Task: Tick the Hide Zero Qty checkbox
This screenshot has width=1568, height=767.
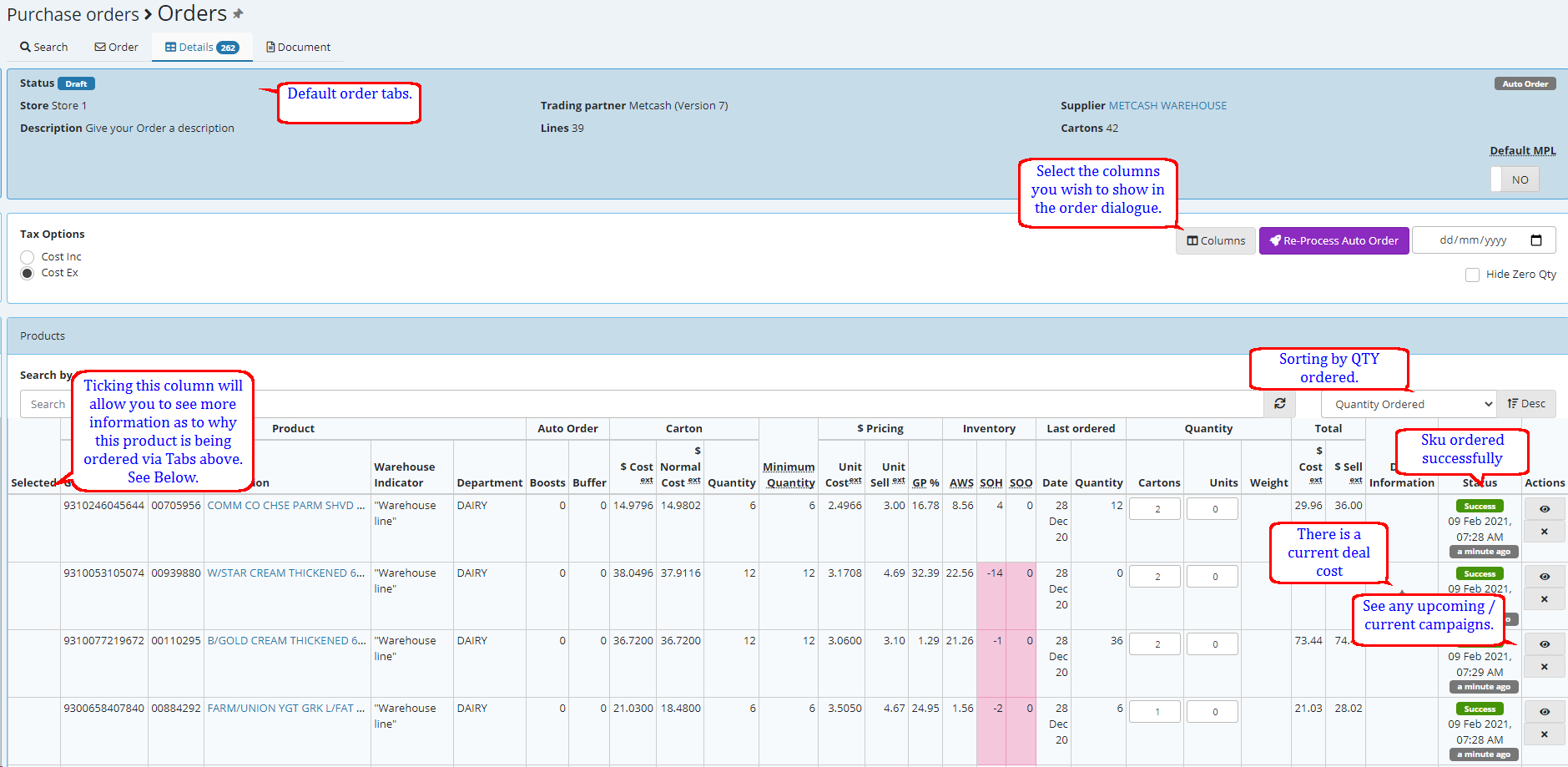Action: (x=1472, y=275)
